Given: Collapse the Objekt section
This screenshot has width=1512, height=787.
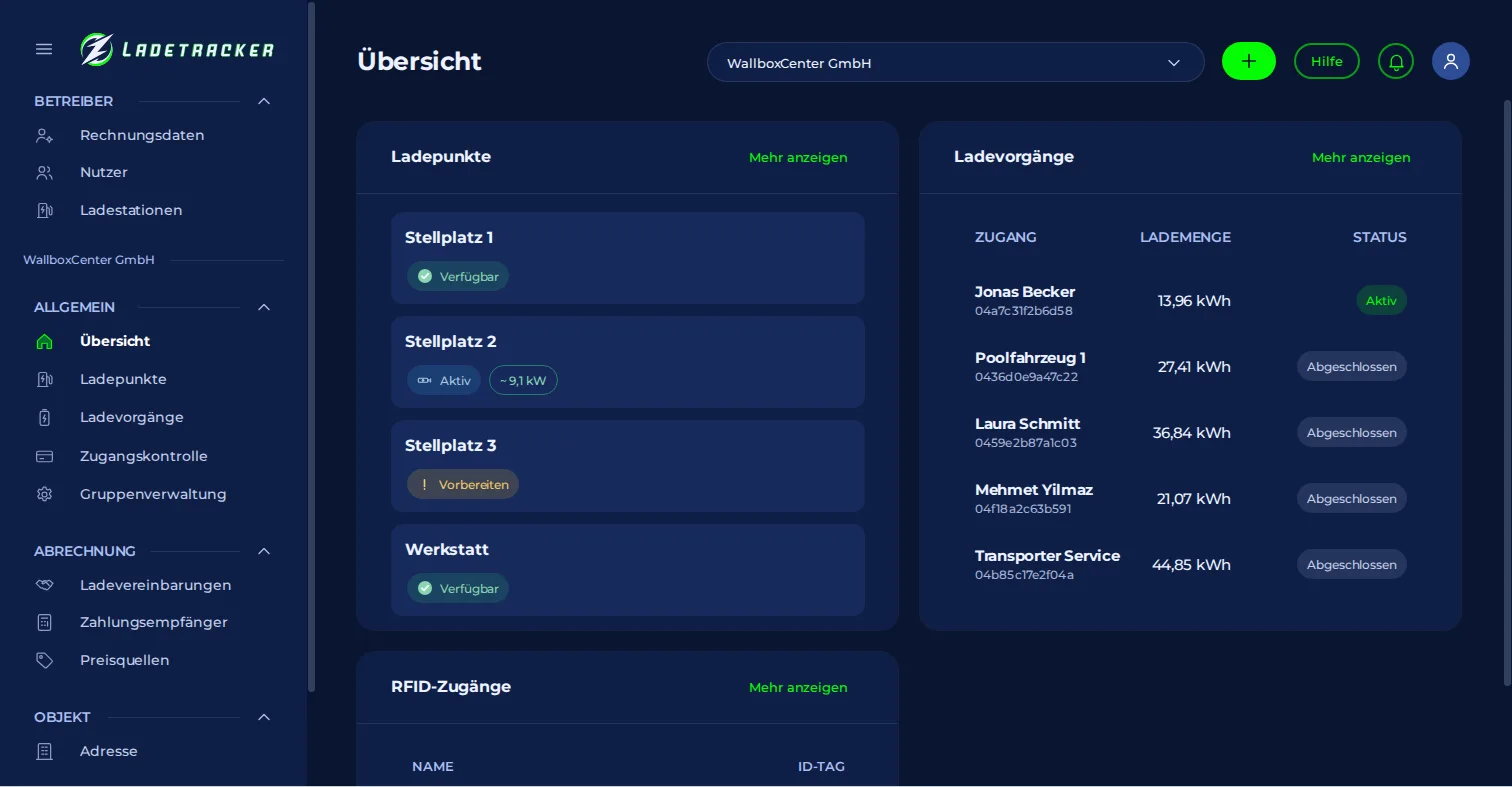Looking at the screenshot, I should pyautogui.click(x=264, y=717).
